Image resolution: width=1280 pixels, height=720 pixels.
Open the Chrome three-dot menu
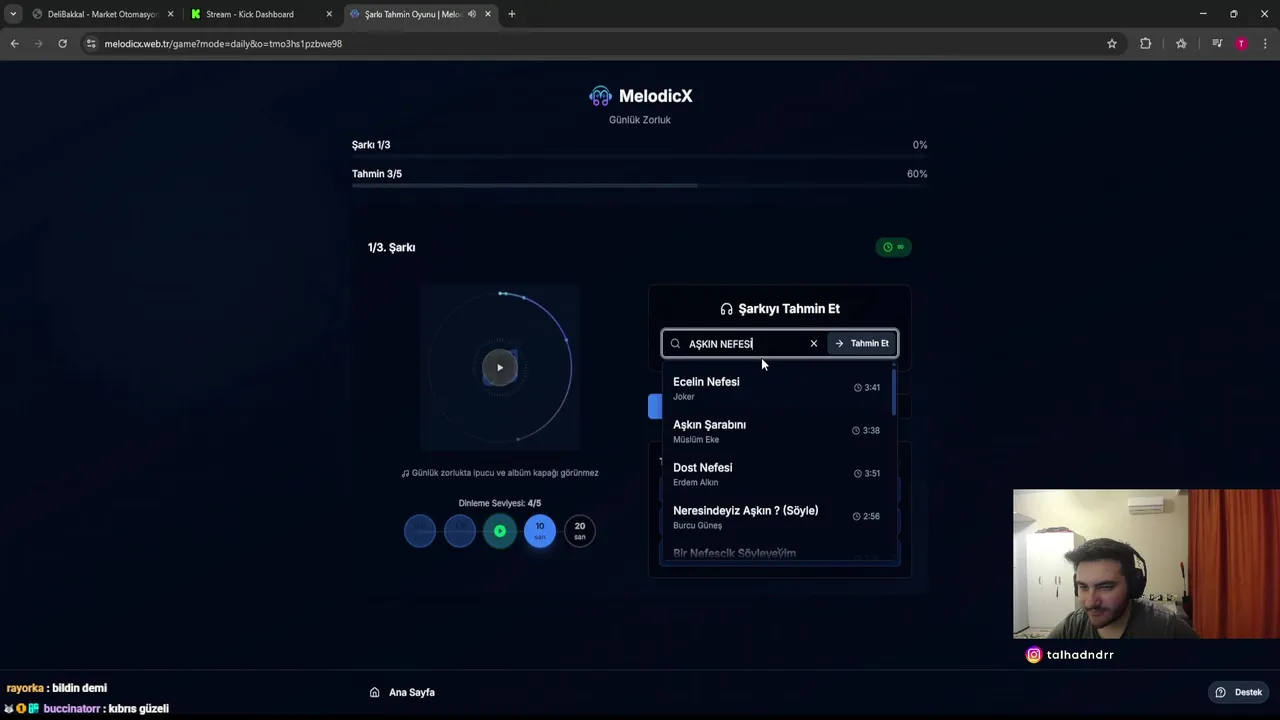1266,44
